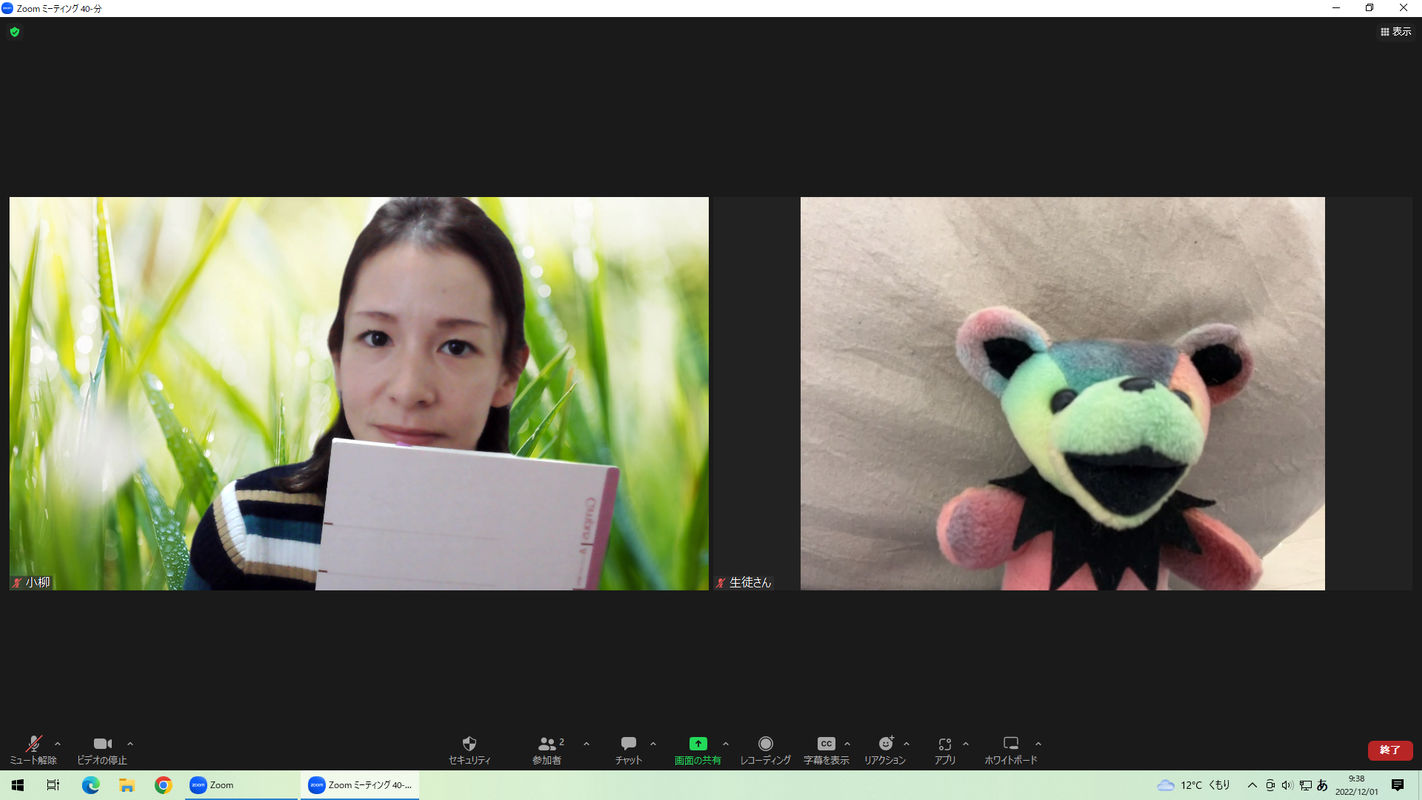Expand arrow next to アプリ
This screenshot has width=1422, height=800.
(965, 744)
